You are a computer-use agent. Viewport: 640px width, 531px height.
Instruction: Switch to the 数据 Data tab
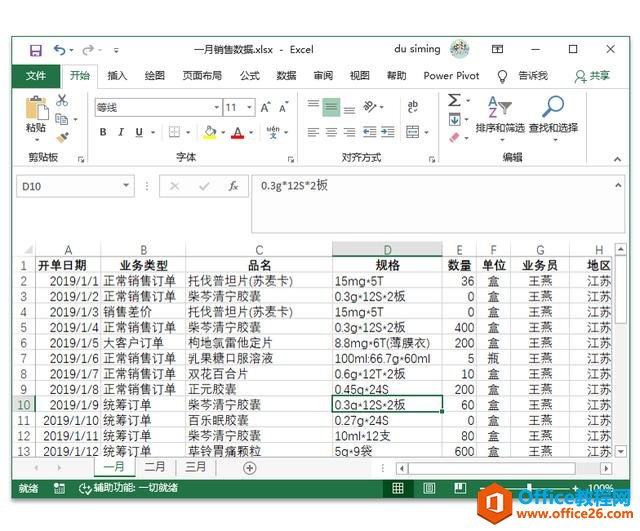tap(286, 76)
